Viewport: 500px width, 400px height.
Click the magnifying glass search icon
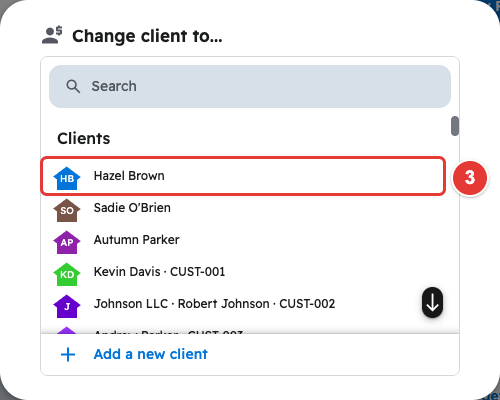(73, 86)
